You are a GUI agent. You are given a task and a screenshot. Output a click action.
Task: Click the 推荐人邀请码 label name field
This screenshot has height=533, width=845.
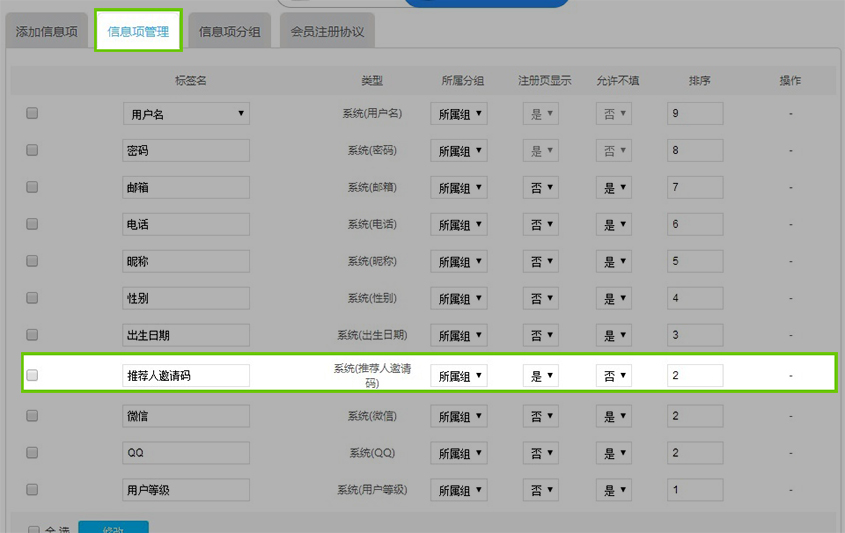click(186, 376)
